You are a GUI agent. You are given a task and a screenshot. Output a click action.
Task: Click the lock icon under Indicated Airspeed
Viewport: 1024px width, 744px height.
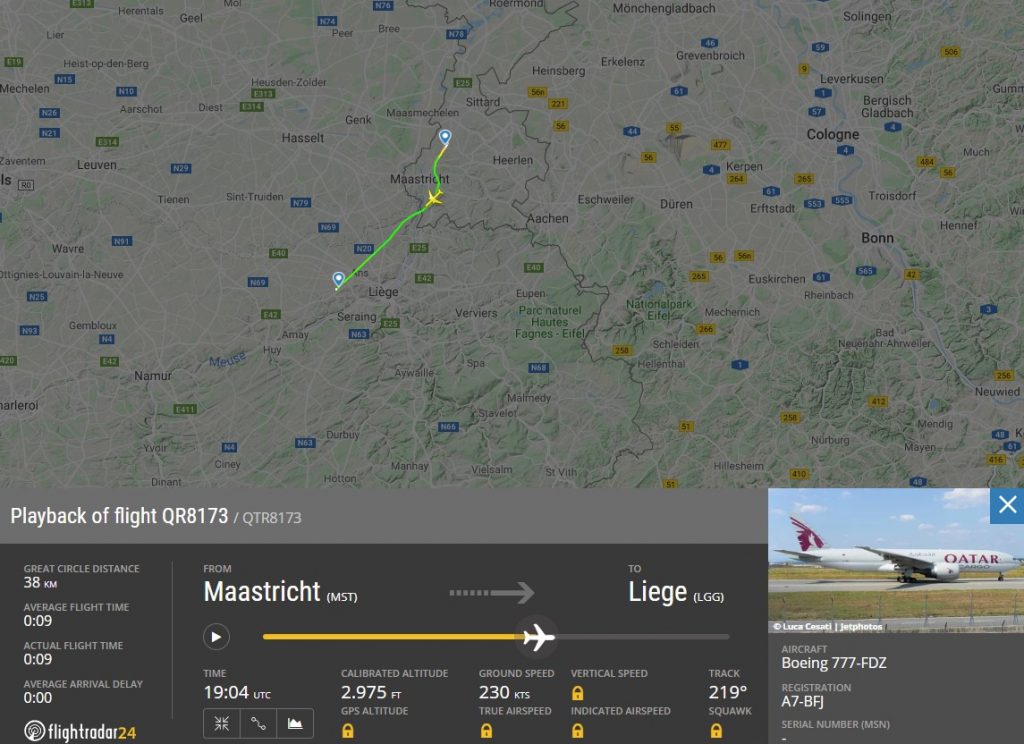577,731
